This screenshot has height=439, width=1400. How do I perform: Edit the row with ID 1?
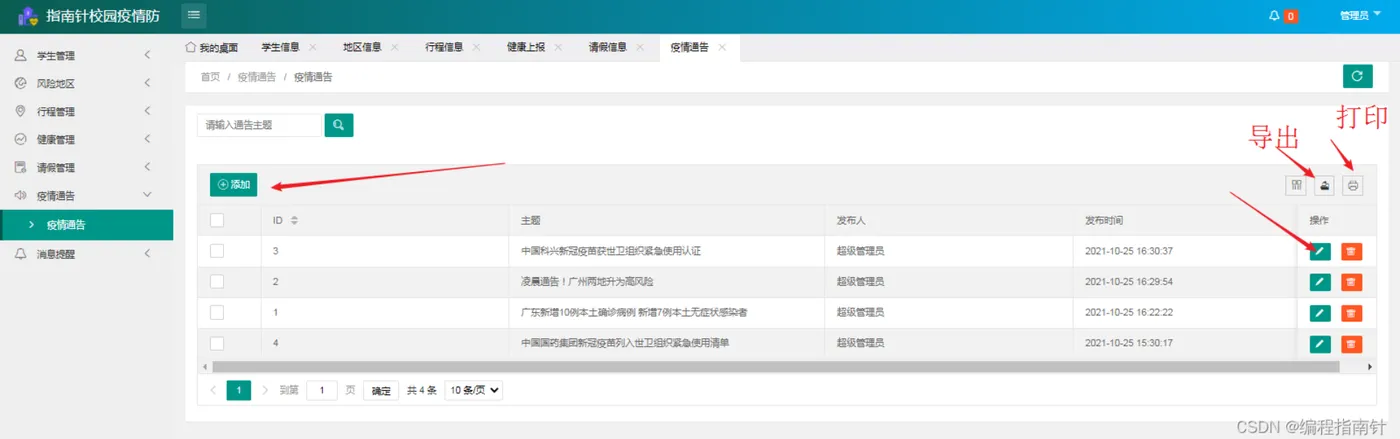(x=1321, y=313)
